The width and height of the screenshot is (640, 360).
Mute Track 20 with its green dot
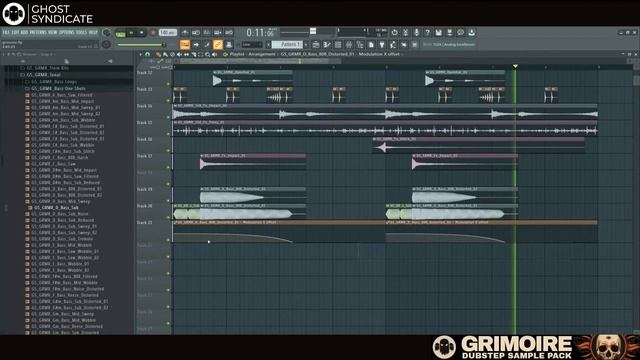(x=168, y=218)
